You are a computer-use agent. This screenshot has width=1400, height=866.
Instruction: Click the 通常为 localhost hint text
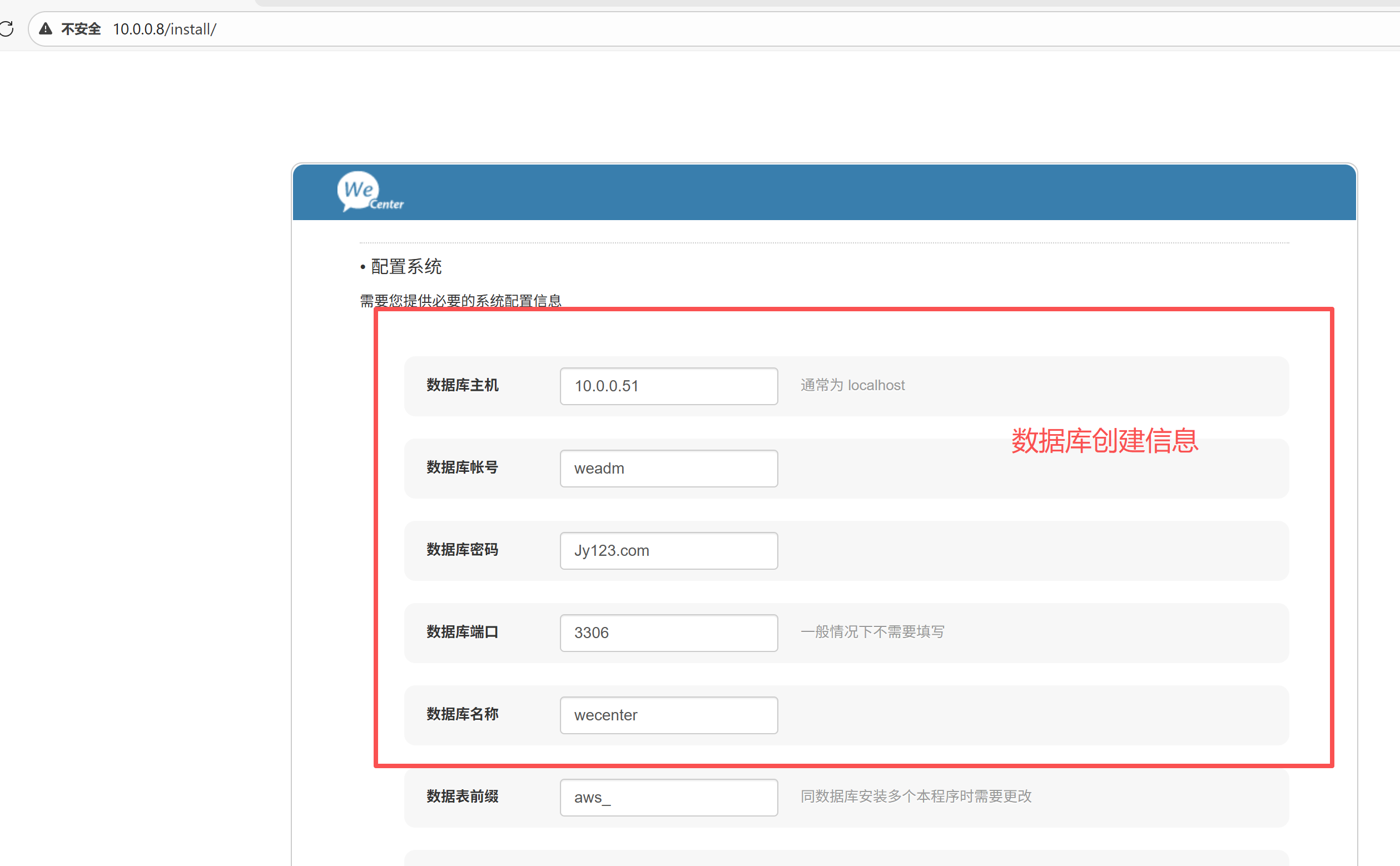(x=852, y=385)
